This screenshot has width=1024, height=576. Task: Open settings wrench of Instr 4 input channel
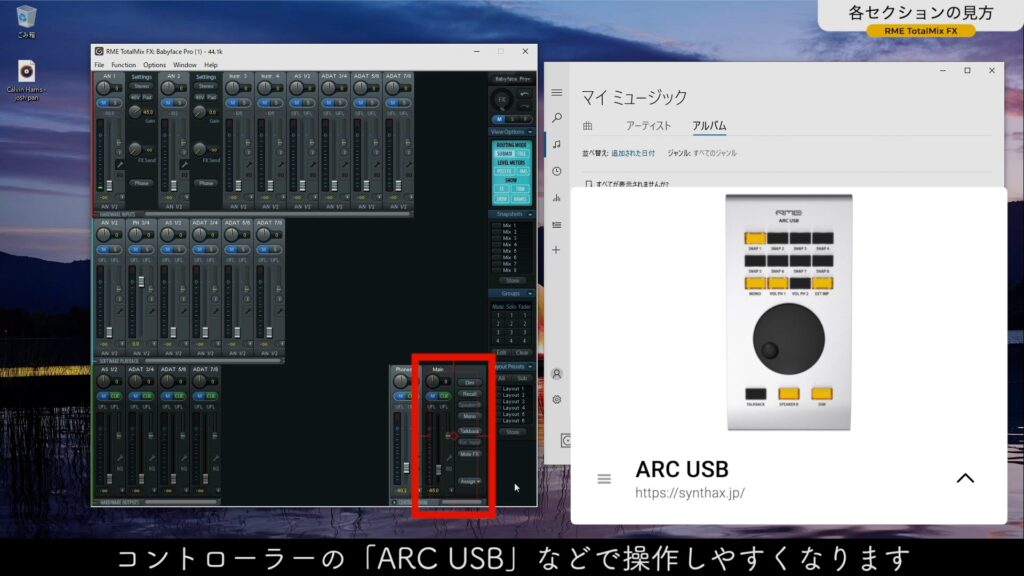(280, 165)
